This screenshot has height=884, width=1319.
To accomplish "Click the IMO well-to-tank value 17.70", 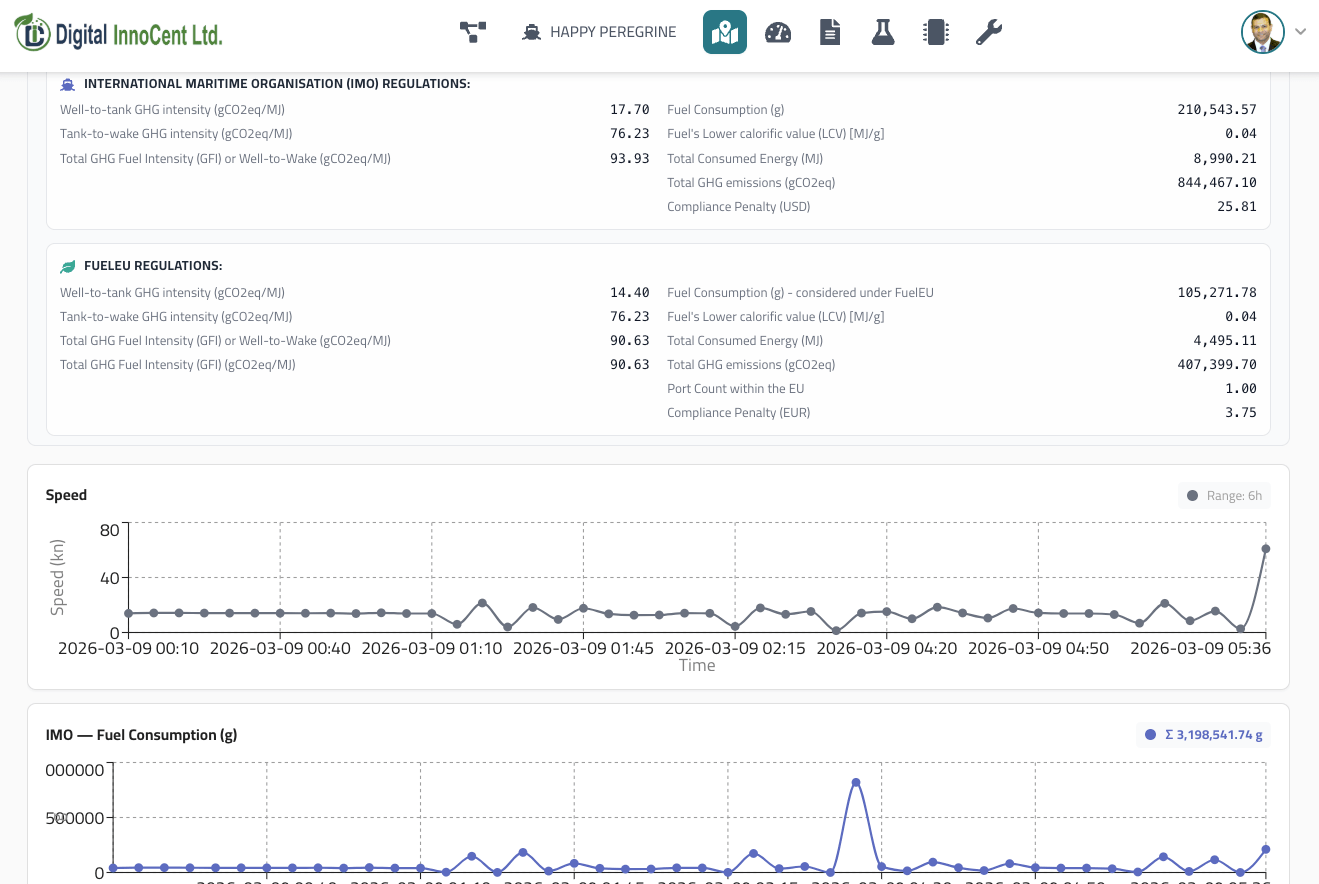I will pyautogui.click(x=630, y=110).
